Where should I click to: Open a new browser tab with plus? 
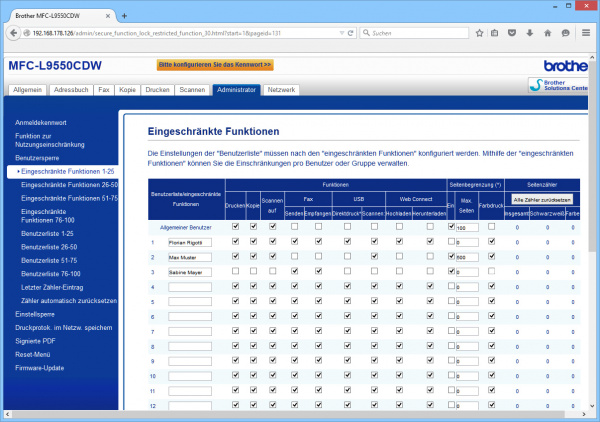coord(124,16)
